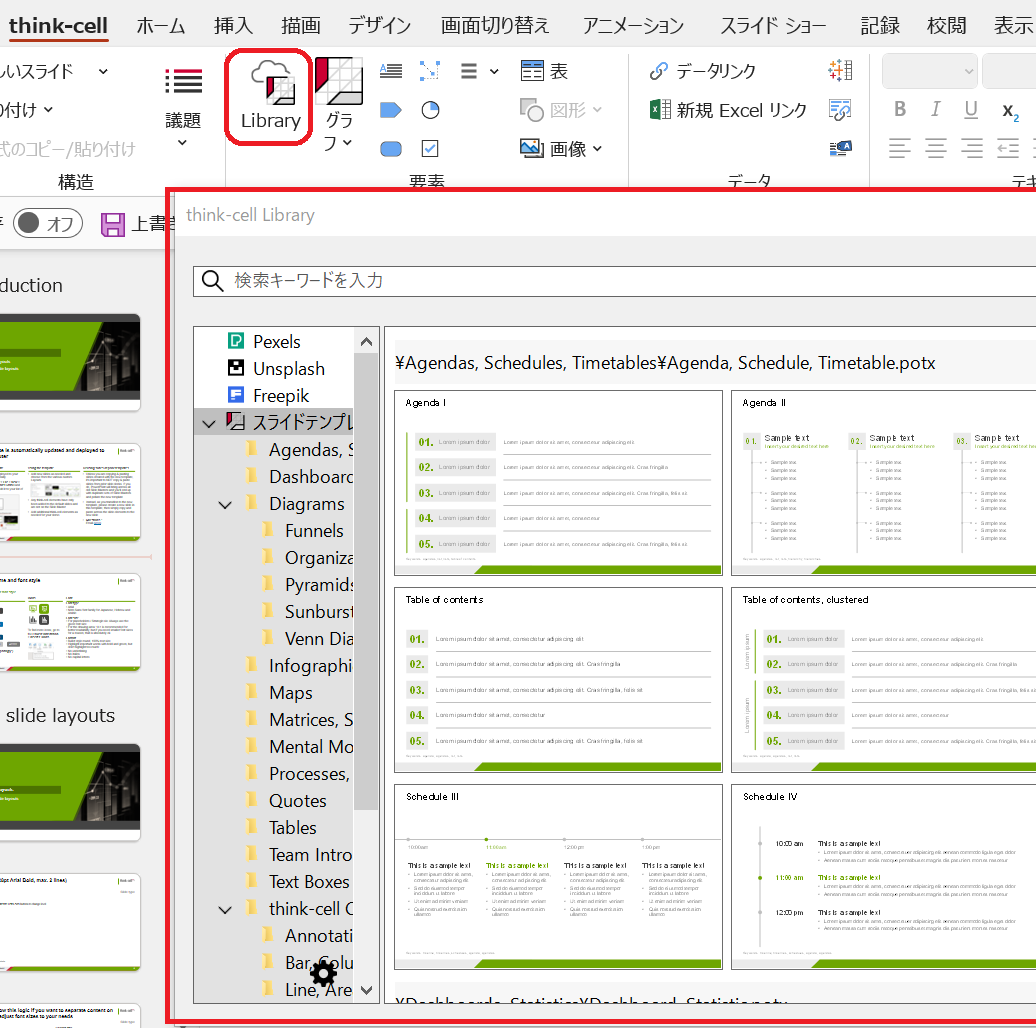Open the アニメーション ribbon tab
The image size is (1036, 1028).
[633, 26]
